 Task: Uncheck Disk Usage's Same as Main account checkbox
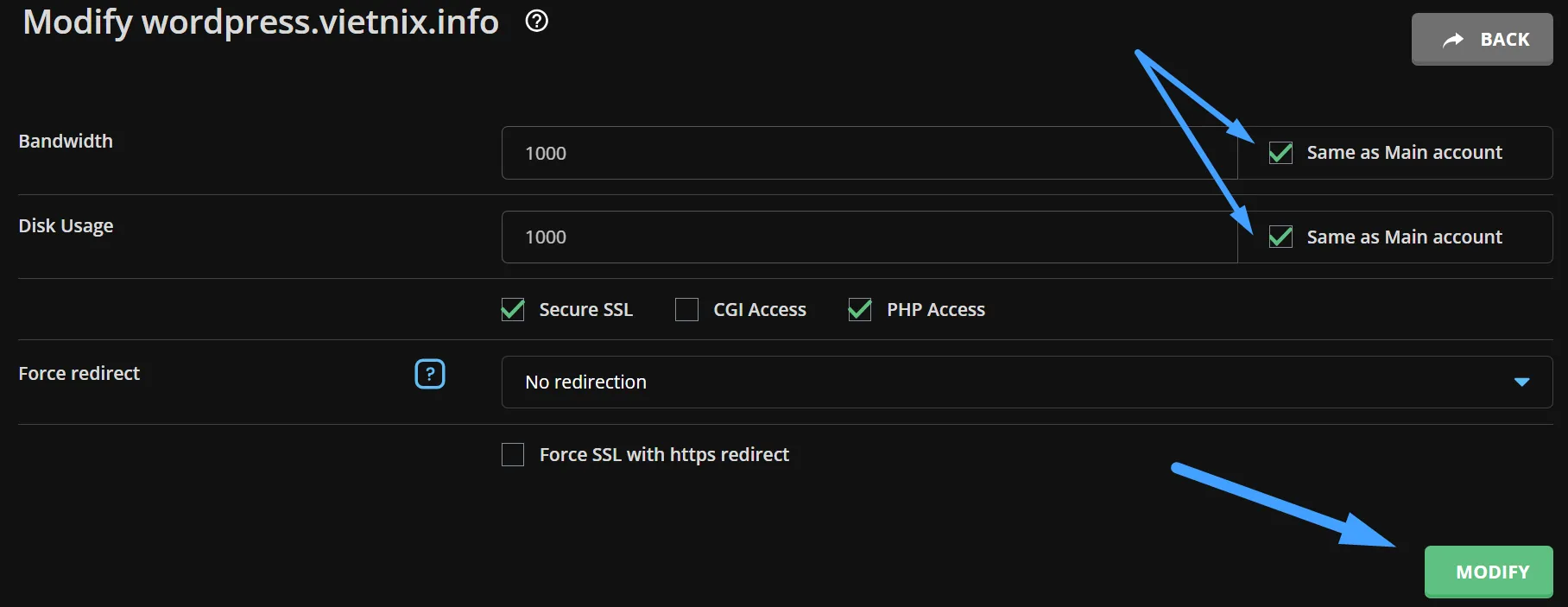(x=1280, y=237)
